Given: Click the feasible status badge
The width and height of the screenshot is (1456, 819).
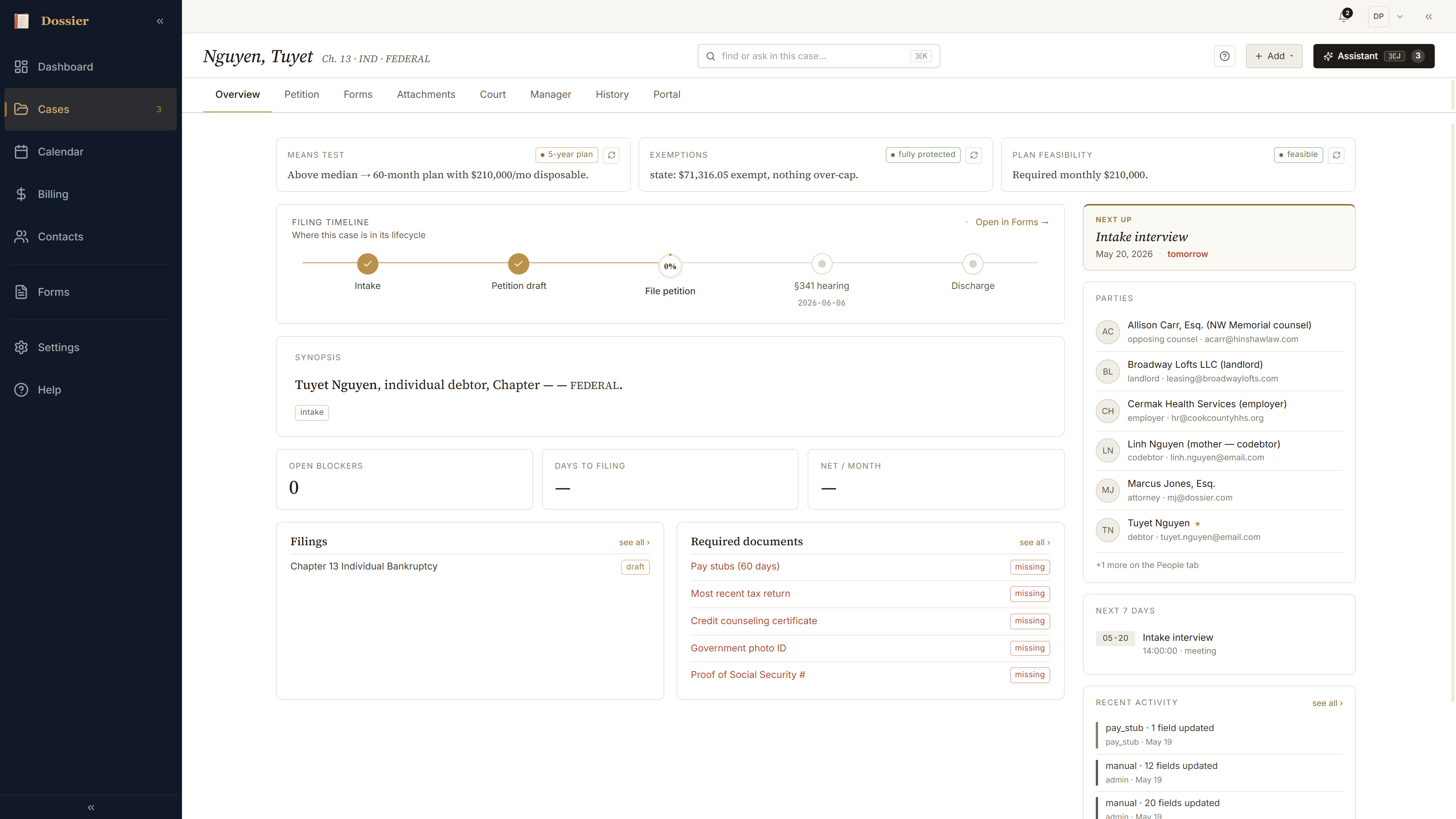Looking at the screenshot, I should (1298, 154).
